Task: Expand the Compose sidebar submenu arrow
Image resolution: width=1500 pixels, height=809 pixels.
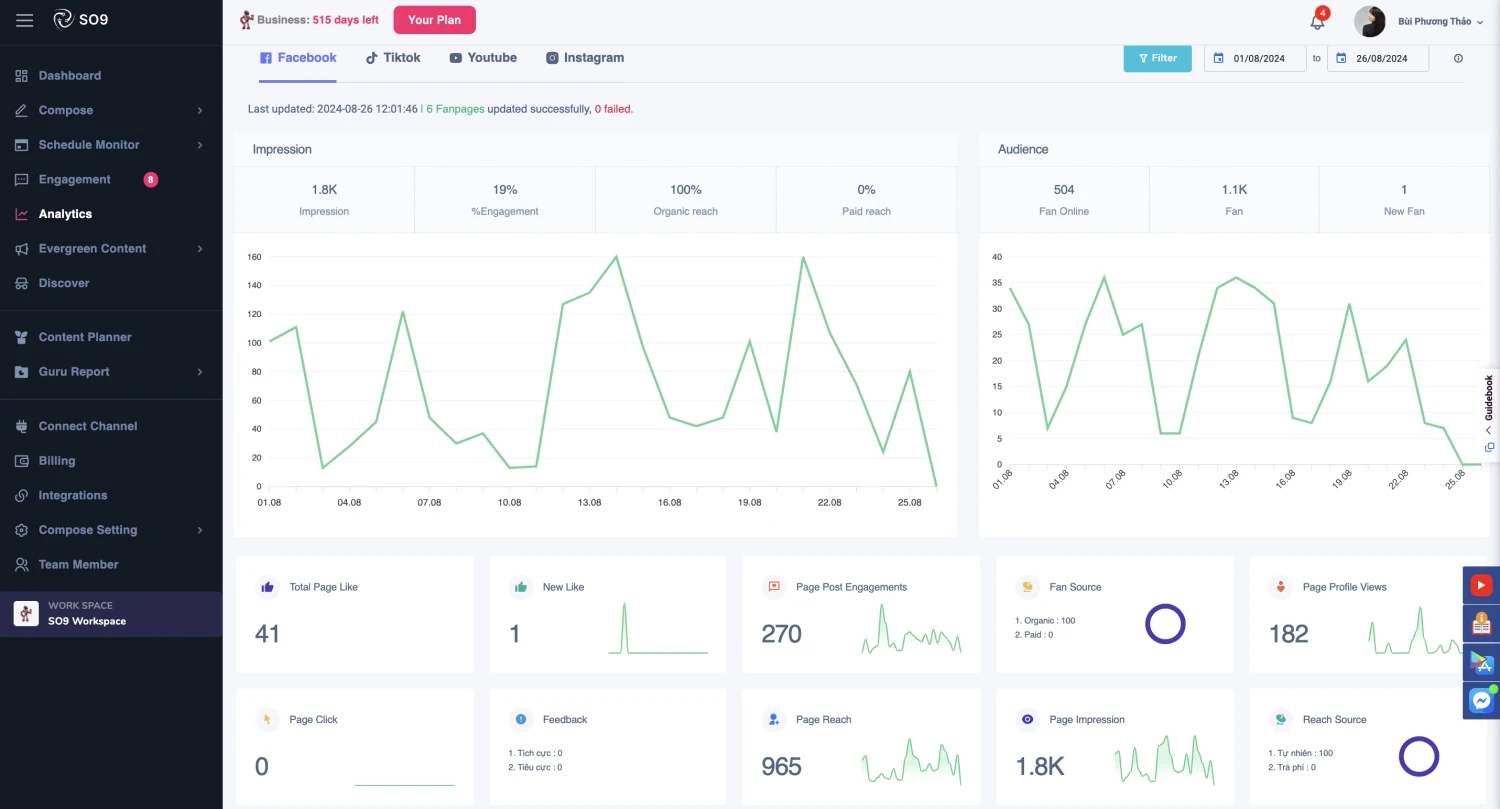Action: tap(200, 110)
